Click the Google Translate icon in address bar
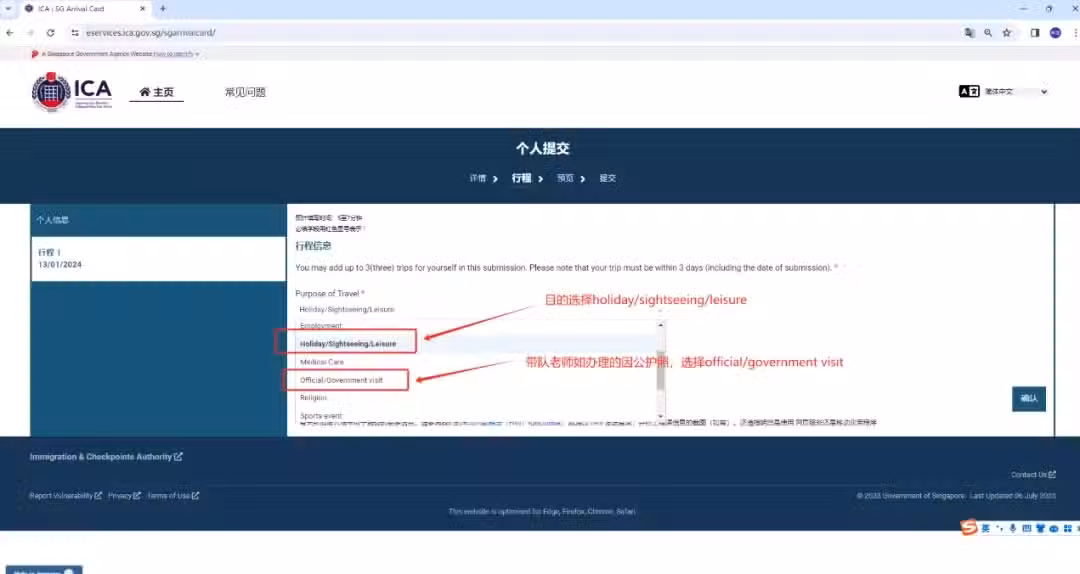Screen dimensions: 1080x574 coord(969,32)
